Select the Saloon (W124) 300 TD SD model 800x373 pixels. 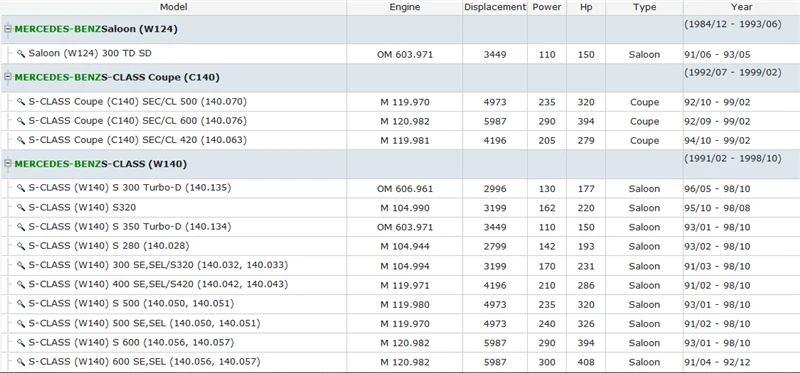[x=90, y=53]
